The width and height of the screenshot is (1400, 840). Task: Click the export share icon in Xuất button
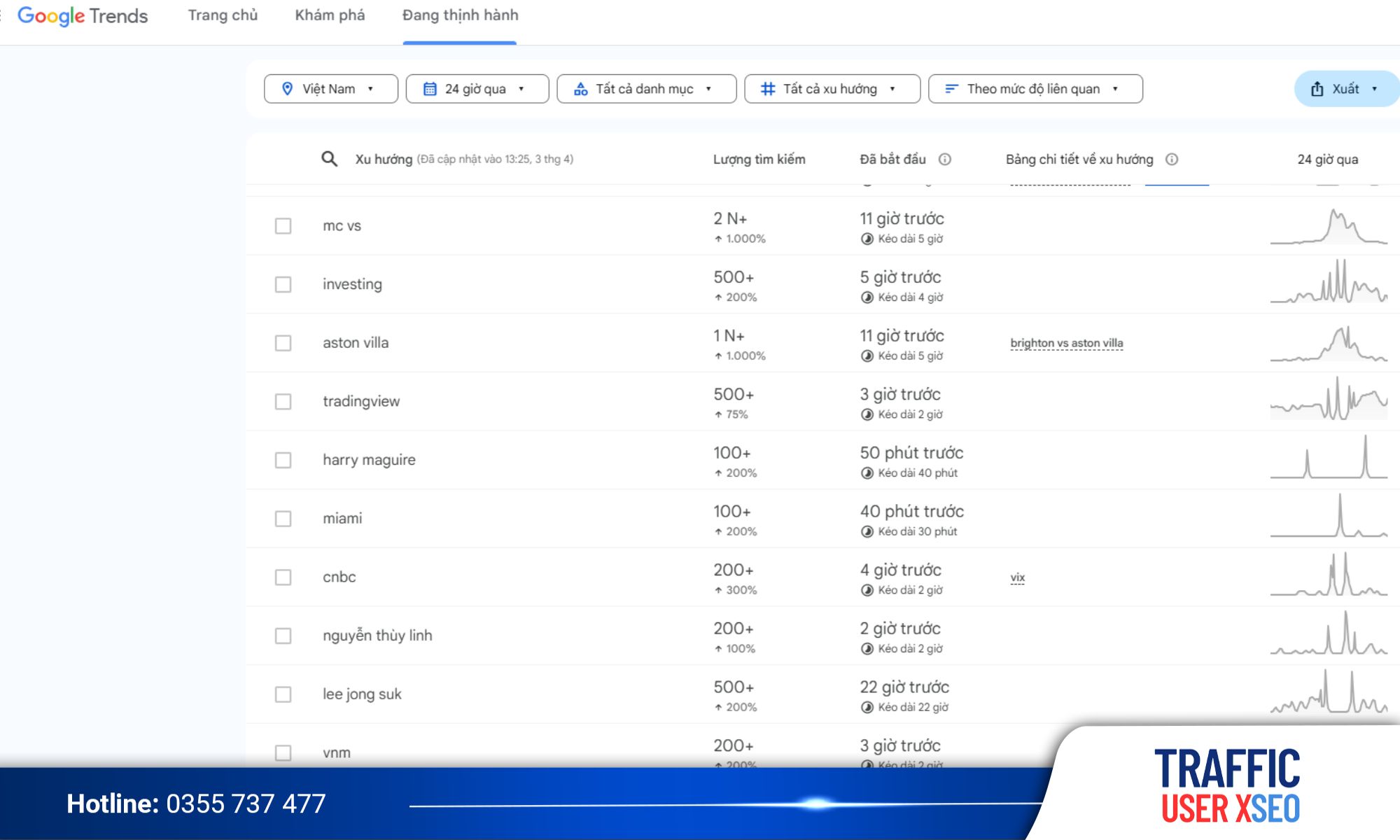coord(1317,89)
